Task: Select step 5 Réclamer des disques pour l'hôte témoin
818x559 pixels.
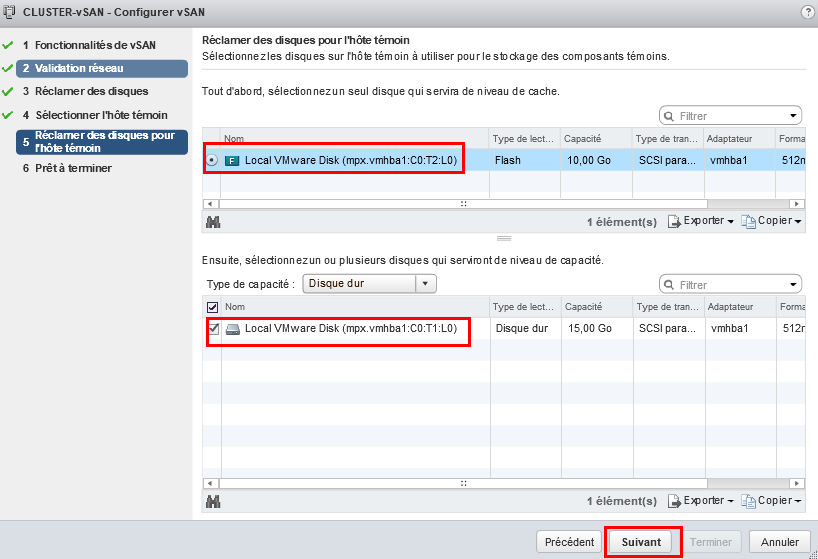Action: 102,142
